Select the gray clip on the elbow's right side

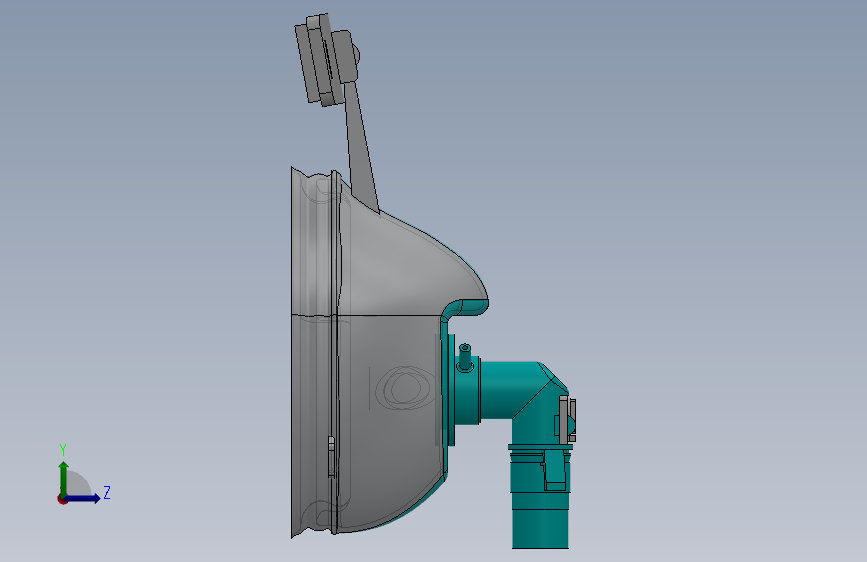(567, 420)
